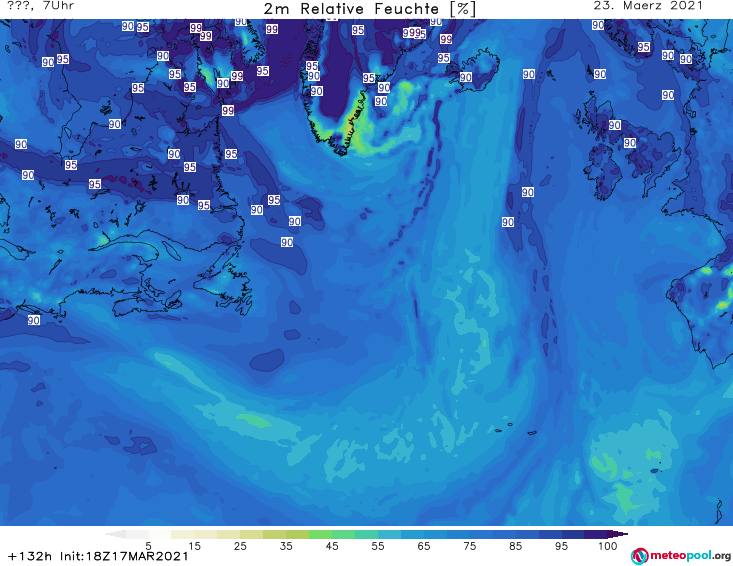Image resolution: width=733 pixels, height=566 pixels.
Task: Click the '75' tick label on the color scale
Action: pyautogui.click(x=469, y=546)
